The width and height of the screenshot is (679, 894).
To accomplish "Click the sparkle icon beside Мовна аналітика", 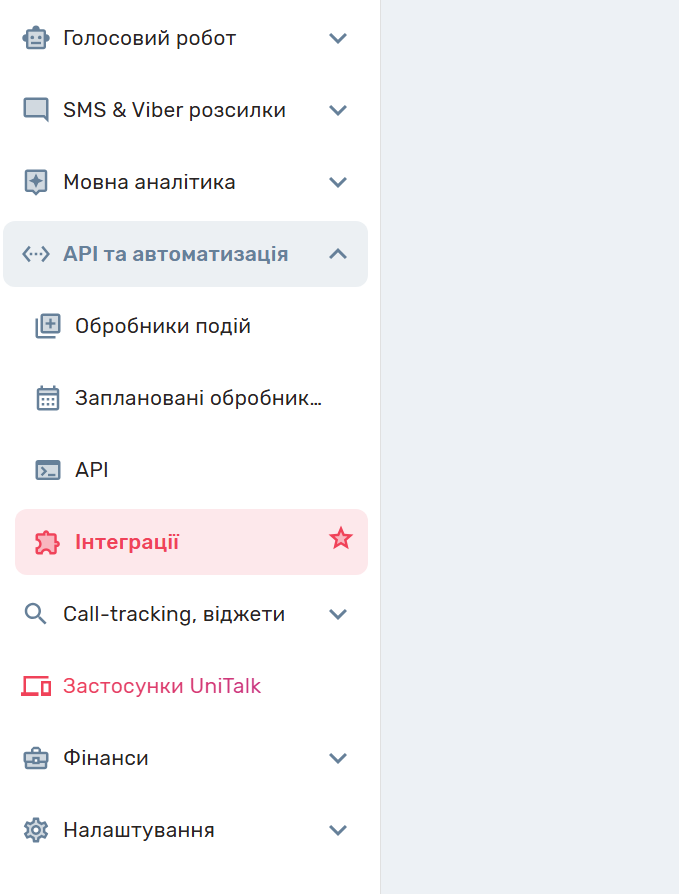I will (36, 183).
